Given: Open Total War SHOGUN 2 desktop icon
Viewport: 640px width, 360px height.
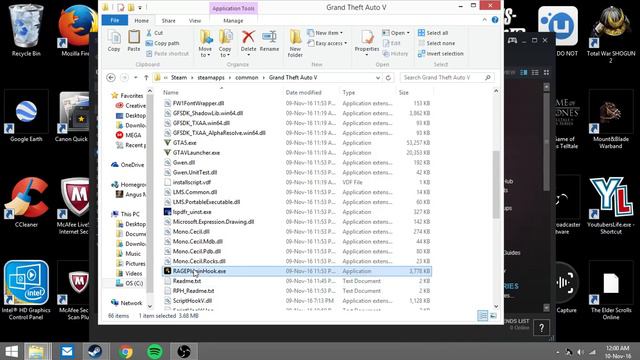Looking at the screenshot, I should point(611,35).
